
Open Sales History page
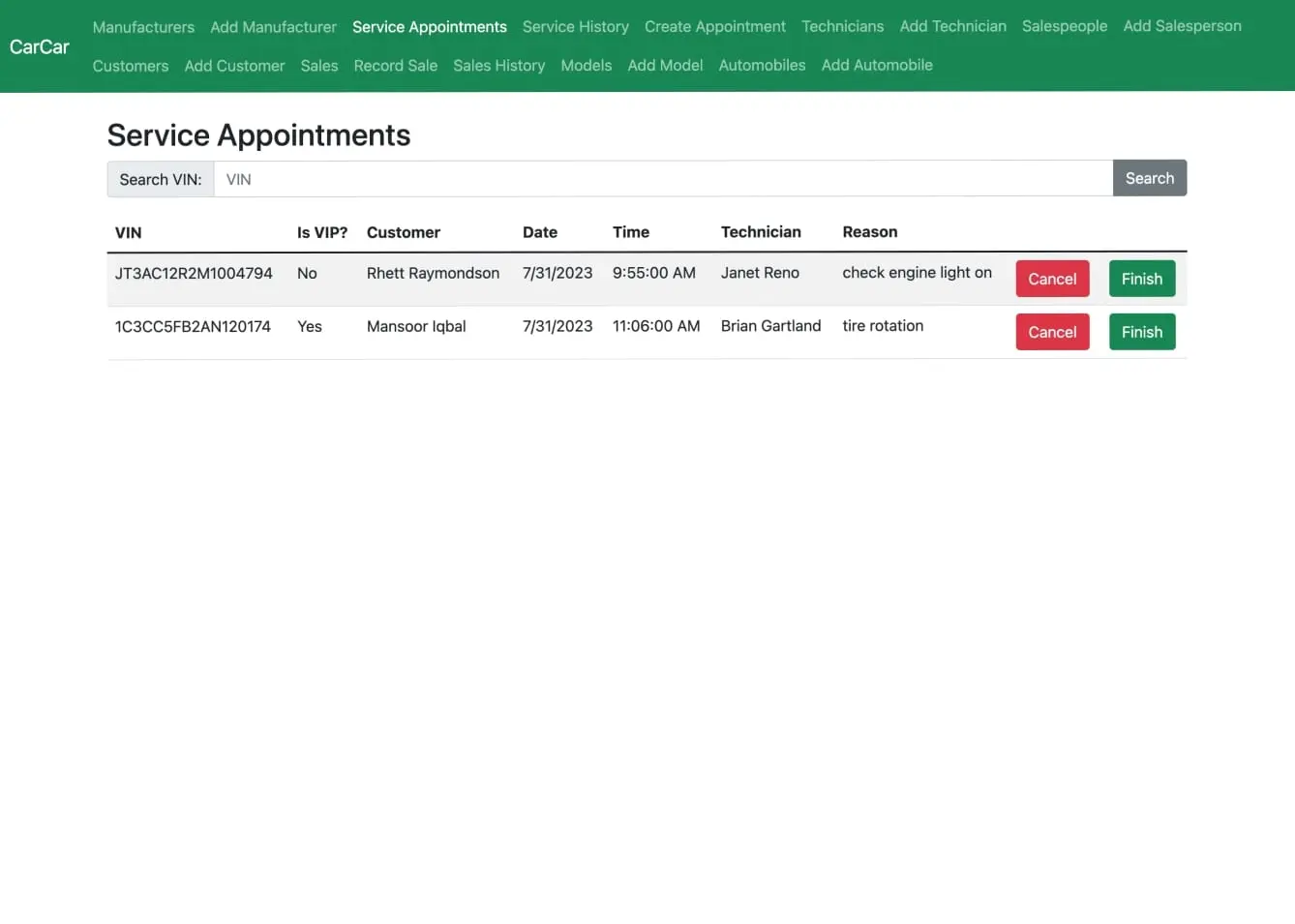(498, 66)
